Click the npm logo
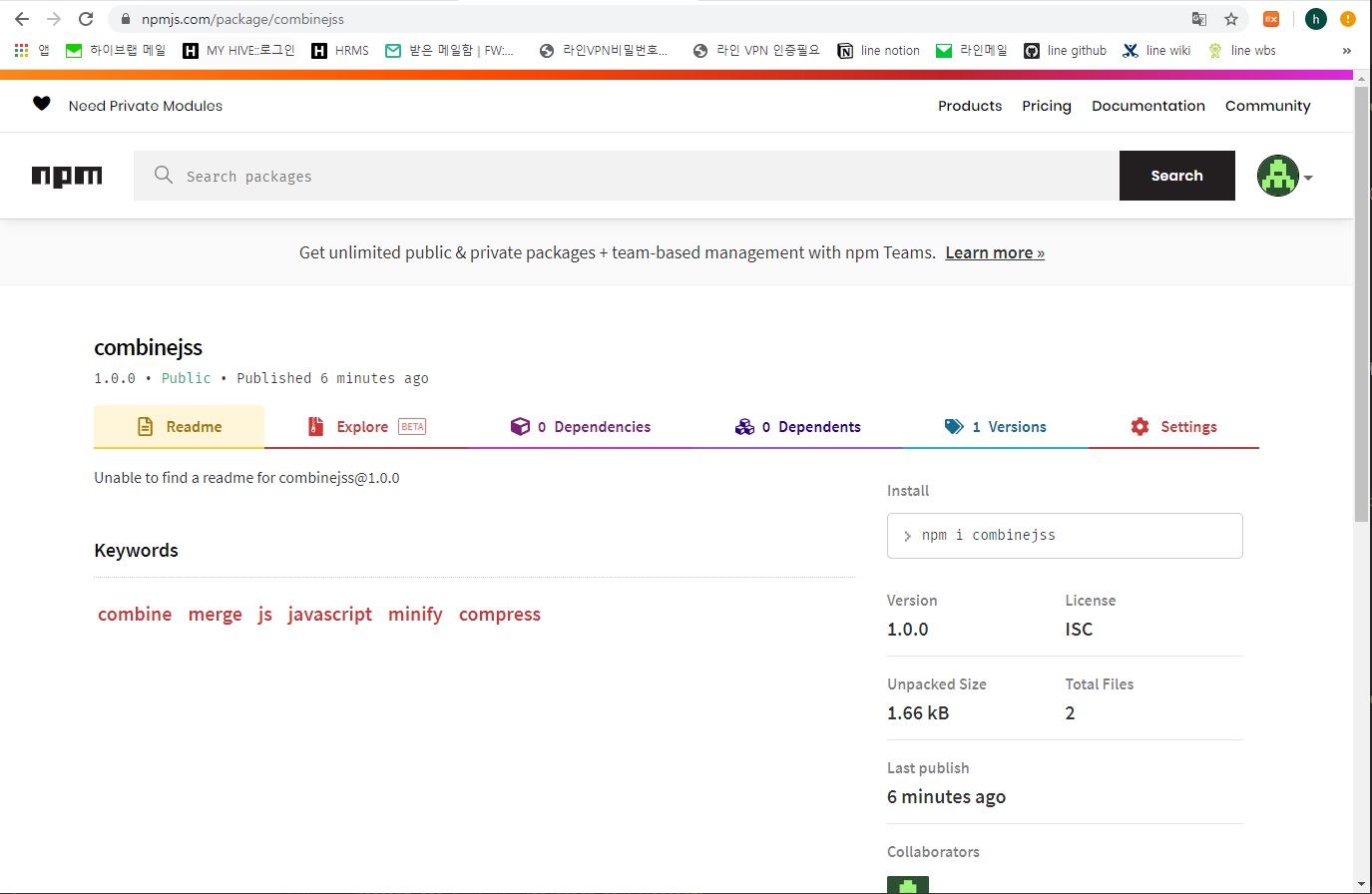 [x=67, y=177]
